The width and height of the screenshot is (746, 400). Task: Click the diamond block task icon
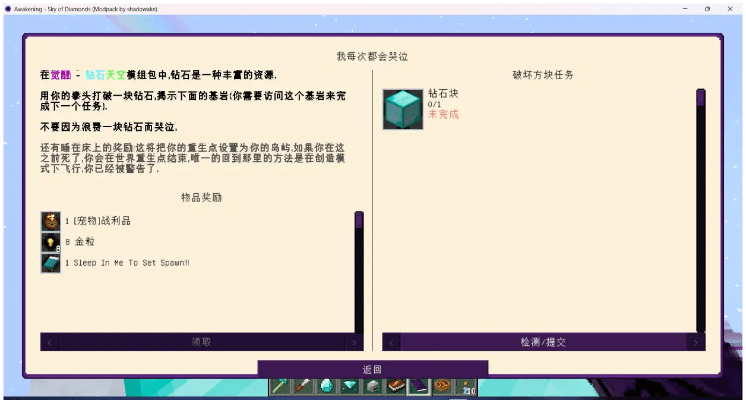tap(403, 109)
